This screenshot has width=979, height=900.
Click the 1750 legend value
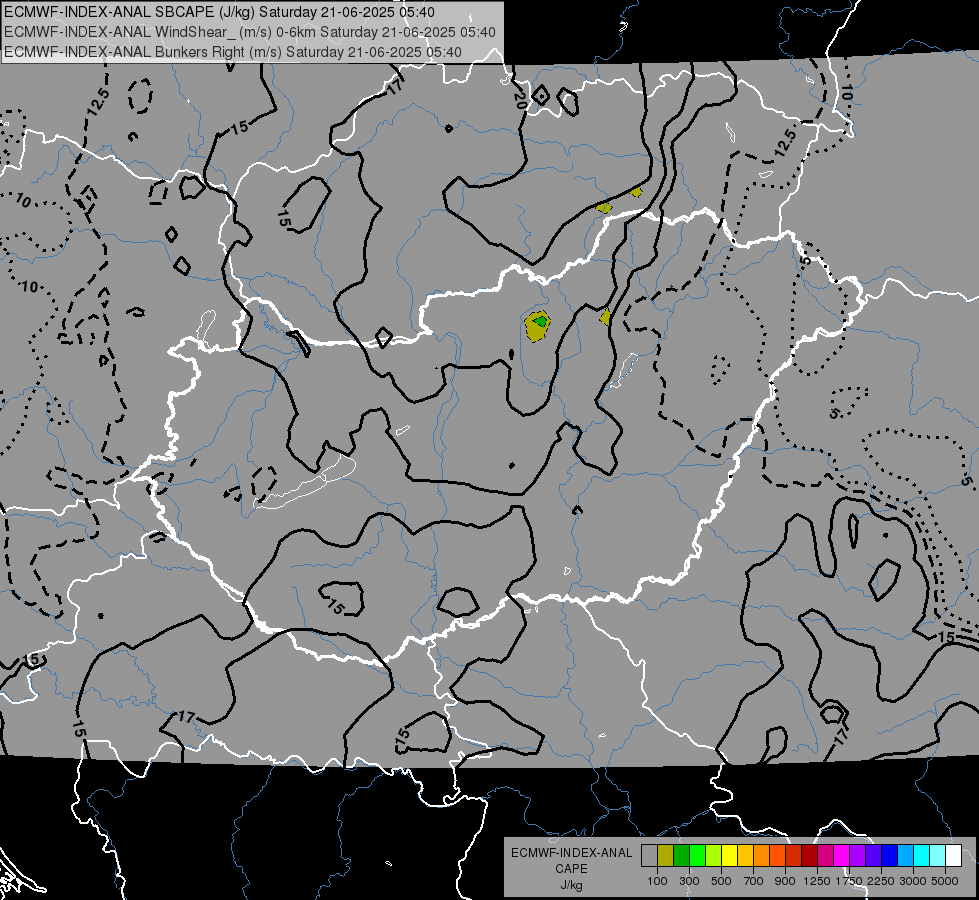tap(849, 881)
